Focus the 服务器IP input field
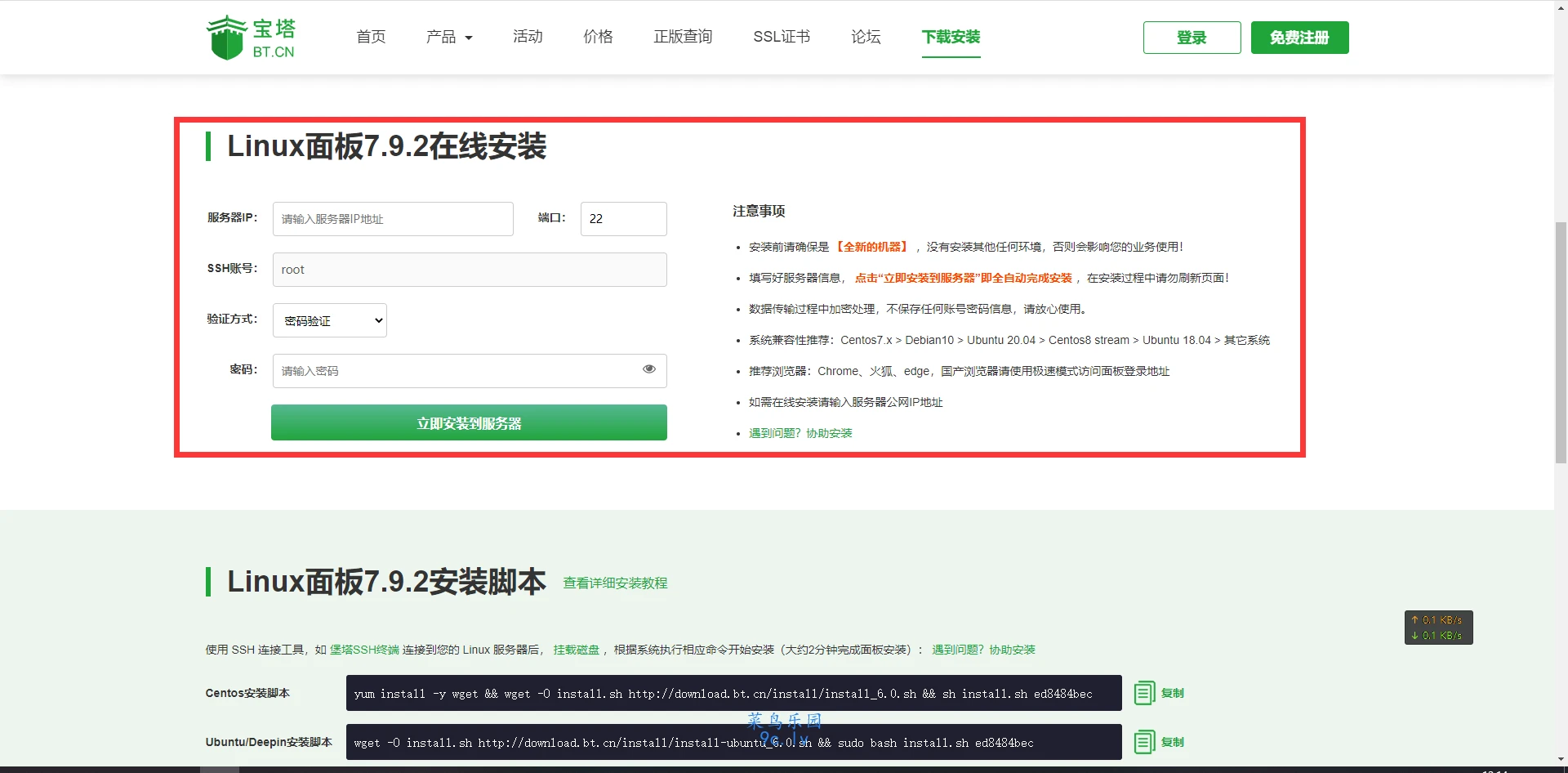The height and width of the screenshot is (773, 1568). coord(393,219)
